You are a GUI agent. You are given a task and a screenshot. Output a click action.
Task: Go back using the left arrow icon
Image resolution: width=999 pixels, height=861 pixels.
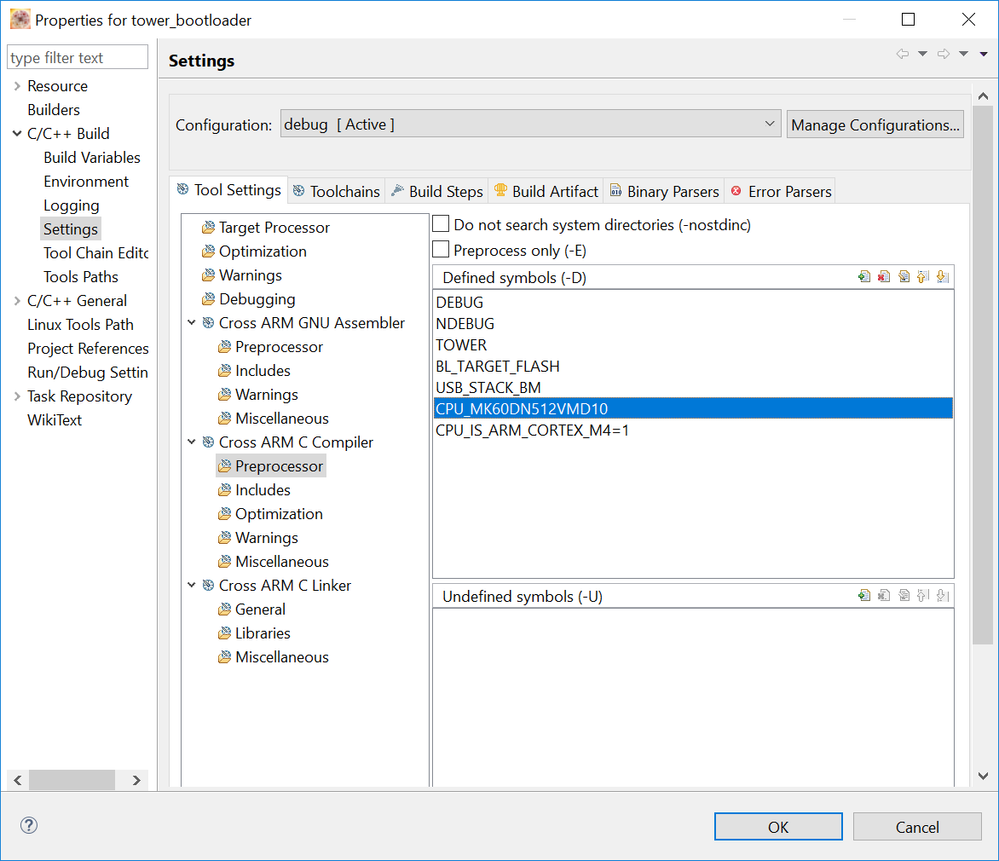902,54
